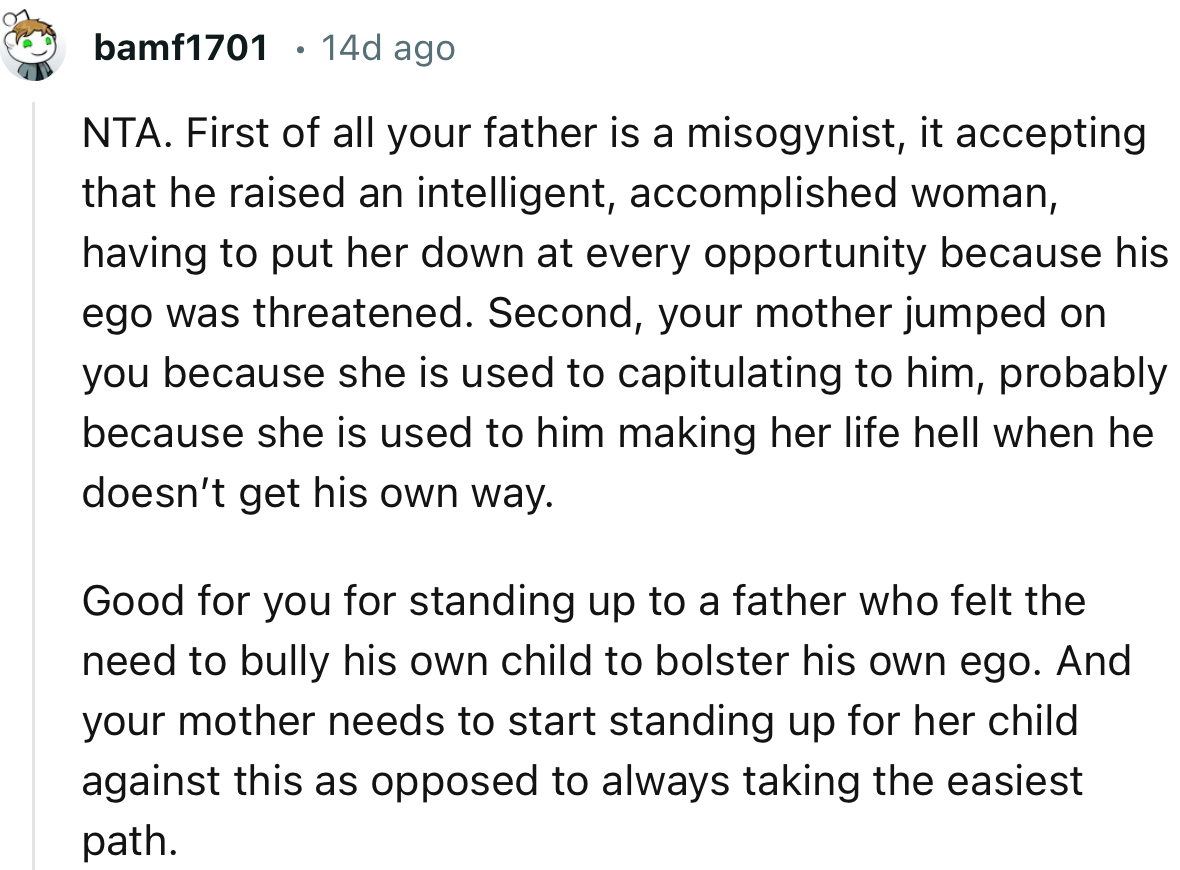Click the first paragraph of the comment
This screenshot has height=870, width=1180.
(600, 310)
